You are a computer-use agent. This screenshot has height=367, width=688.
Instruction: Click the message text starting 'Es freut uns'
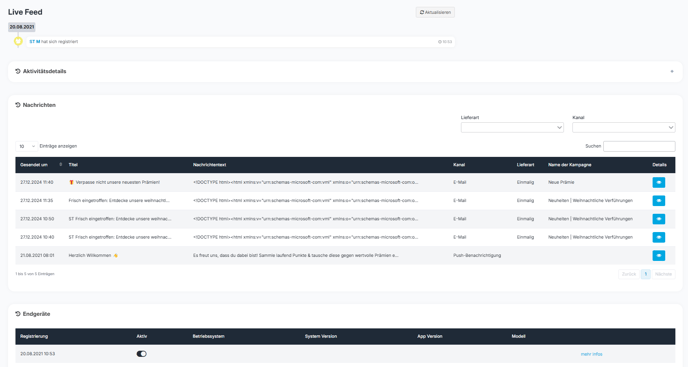[x=296, y=255]
